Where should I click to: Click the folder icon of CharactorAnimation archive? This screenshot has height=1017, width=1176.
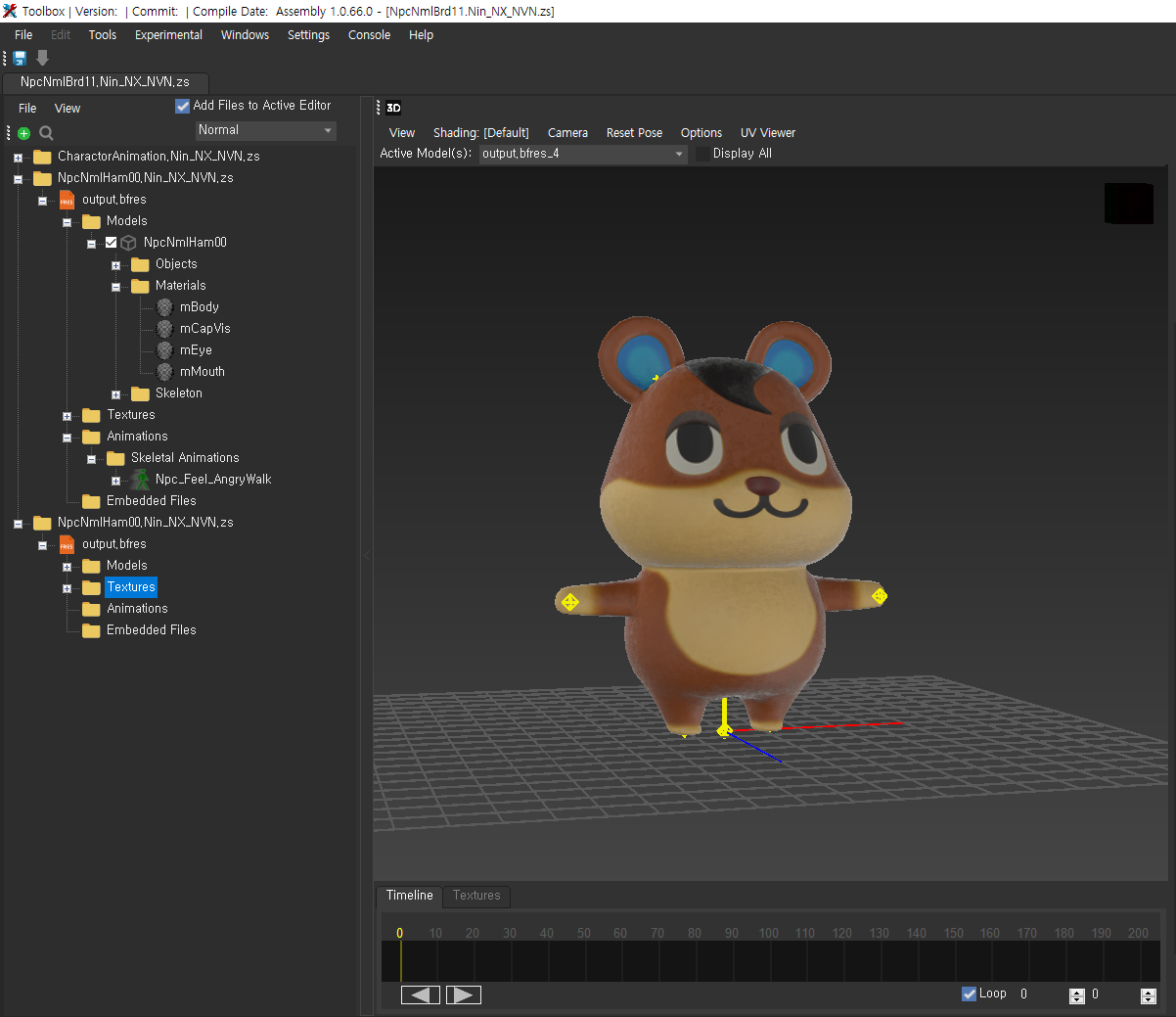click(42, 157)
